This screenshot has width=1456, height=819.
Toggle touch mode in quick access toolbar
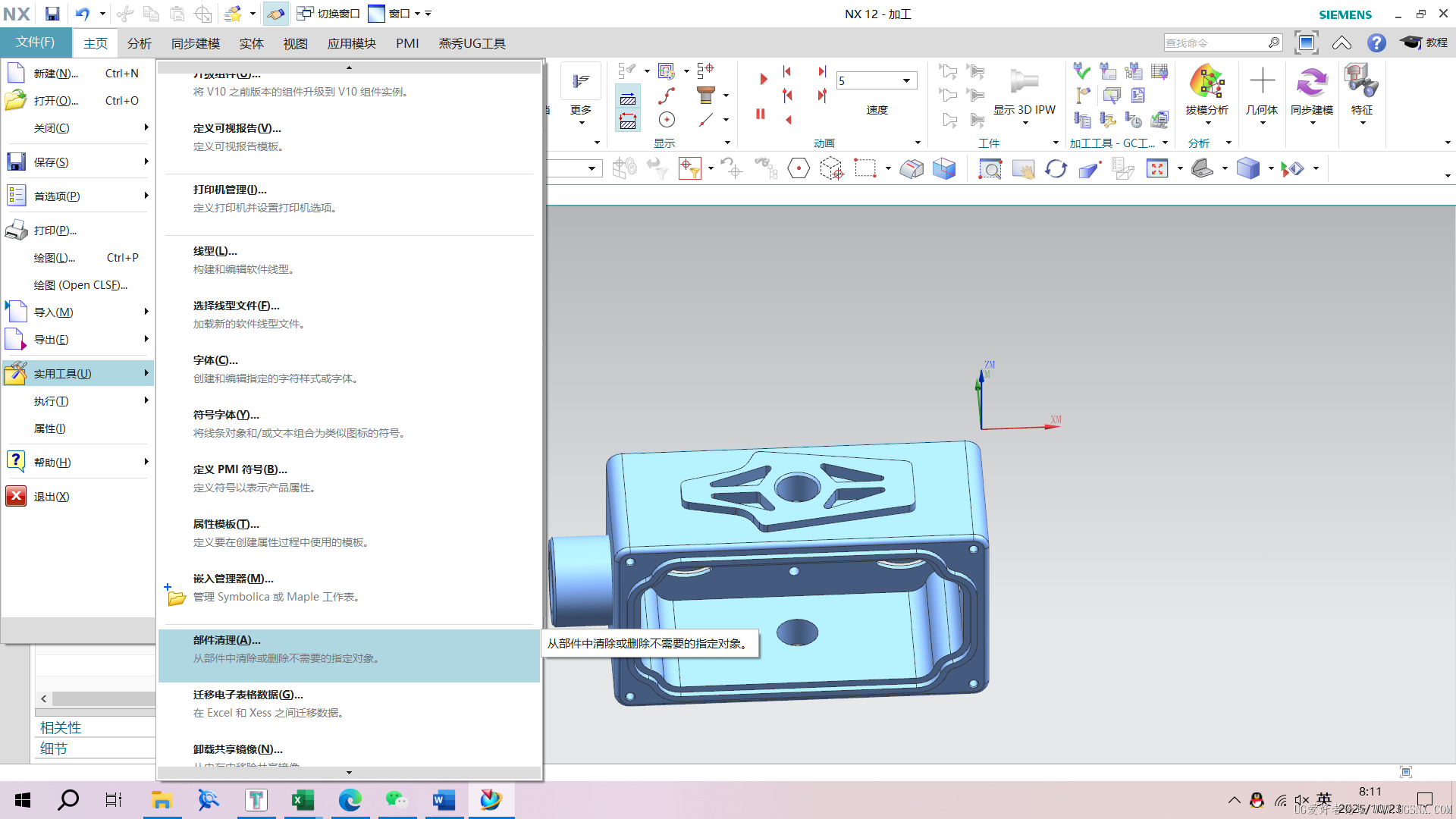point(276,14)
